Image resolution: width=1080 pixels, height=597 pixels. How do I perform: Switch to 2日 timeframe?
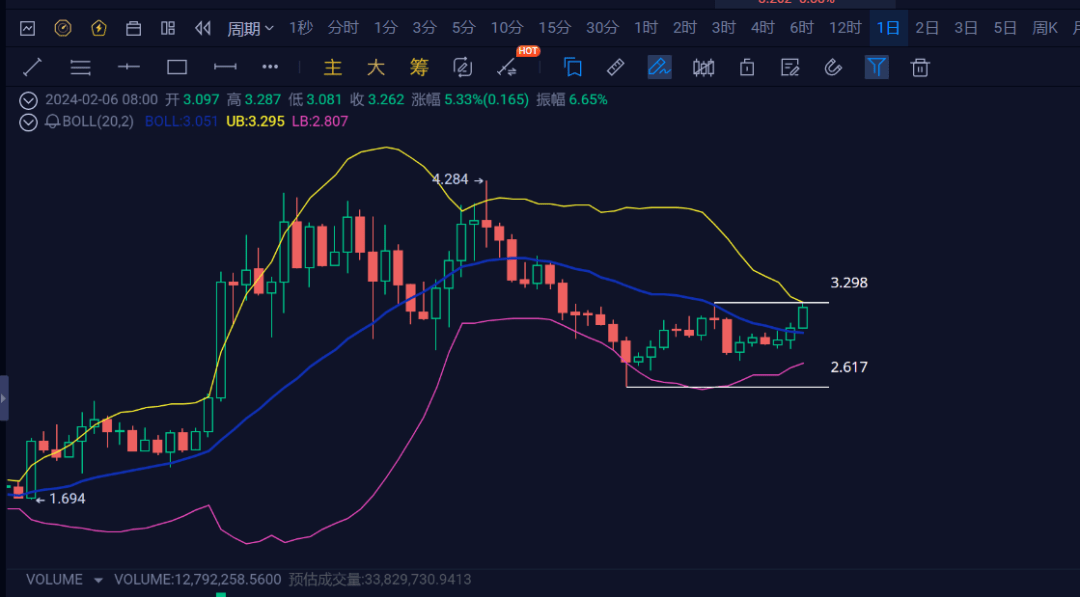tap(927, 28)
